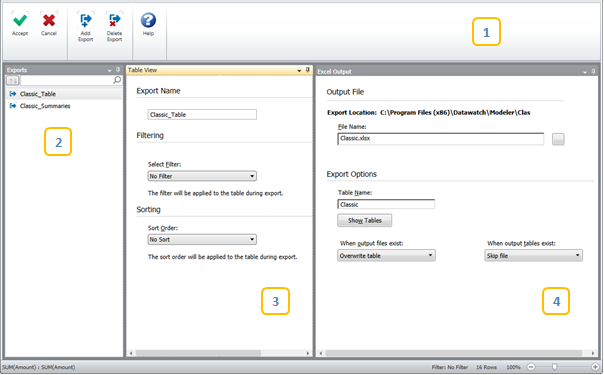Viewport: 604px width, 375px height.
Task: Click the search magnifier in Exports panel
Action: (117, 80)
